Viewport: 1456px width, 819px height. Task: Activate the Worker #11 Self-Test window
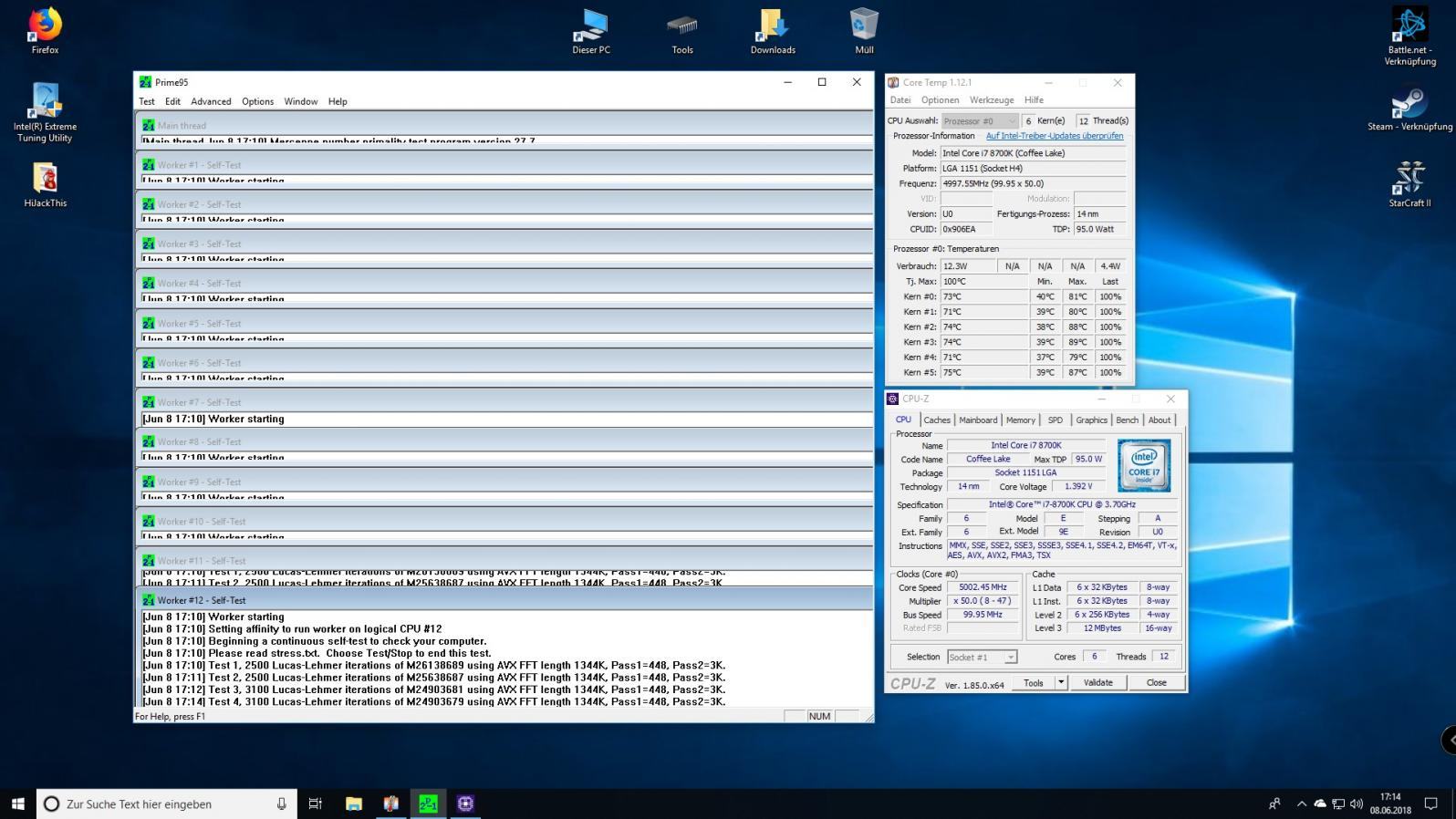(x=504, y=561)
